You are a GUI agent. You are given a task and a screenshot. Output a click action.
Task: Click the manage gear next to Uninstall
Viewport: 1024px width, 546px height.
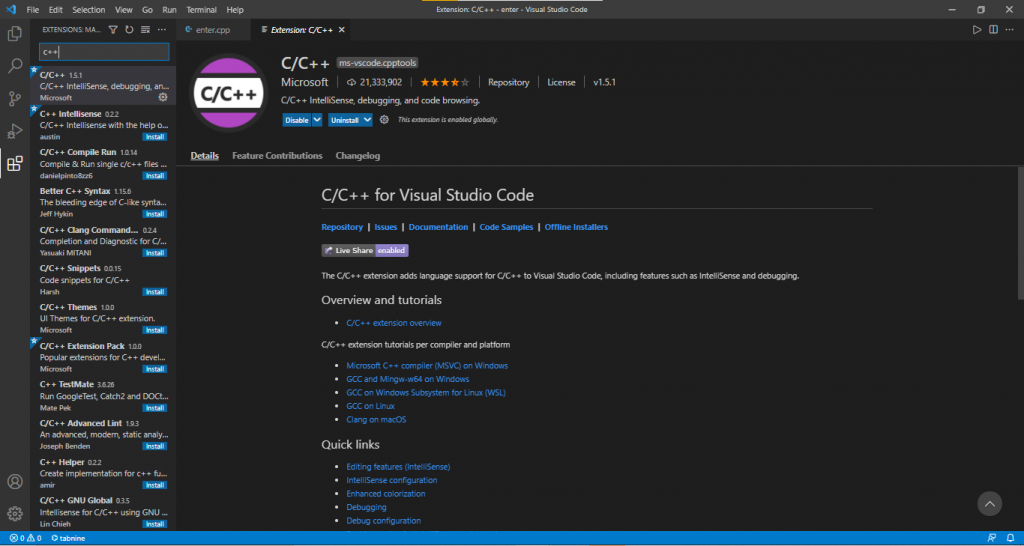[384, 120]
